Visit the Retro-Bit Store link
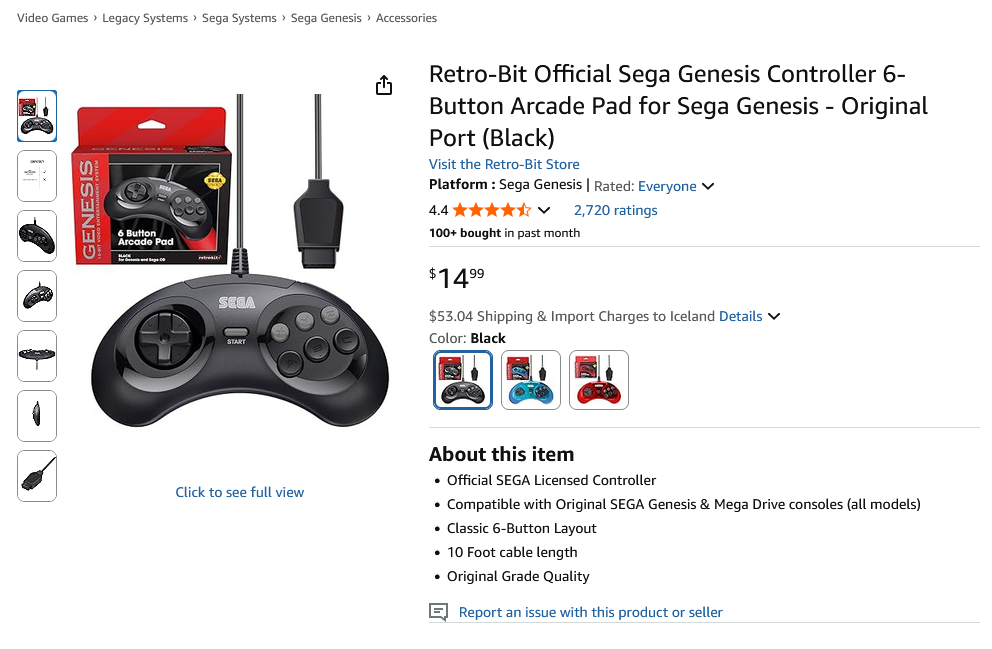Viewport: 992px width, 649px height. 504,164
